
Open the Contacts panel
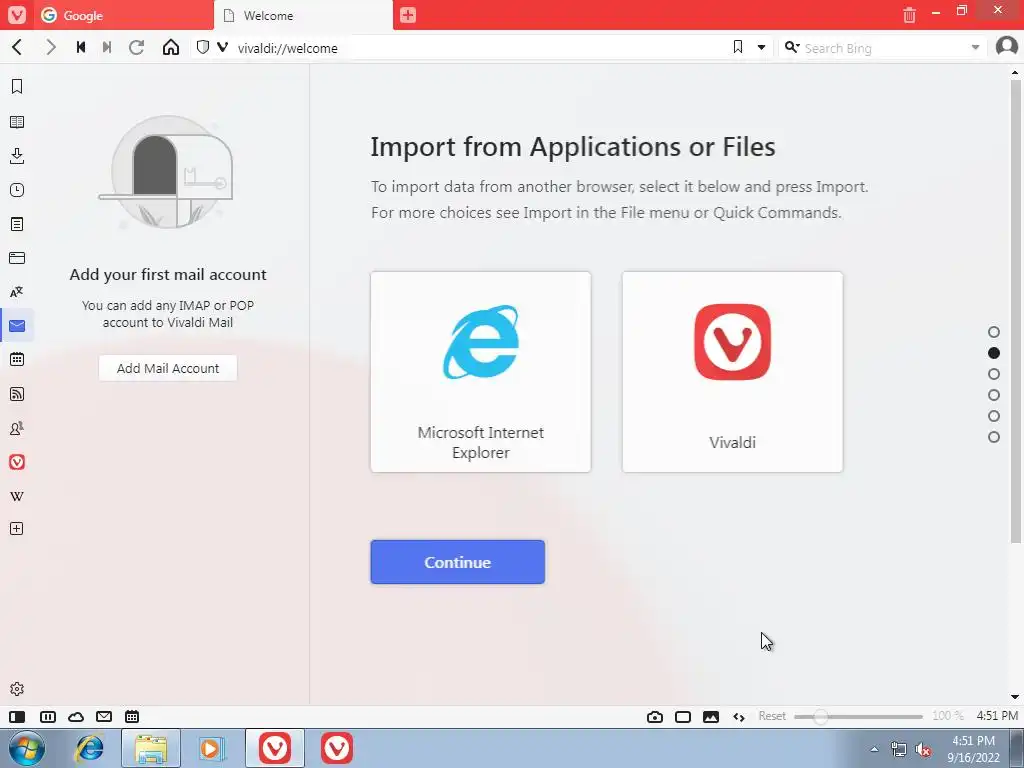[17, 428]
